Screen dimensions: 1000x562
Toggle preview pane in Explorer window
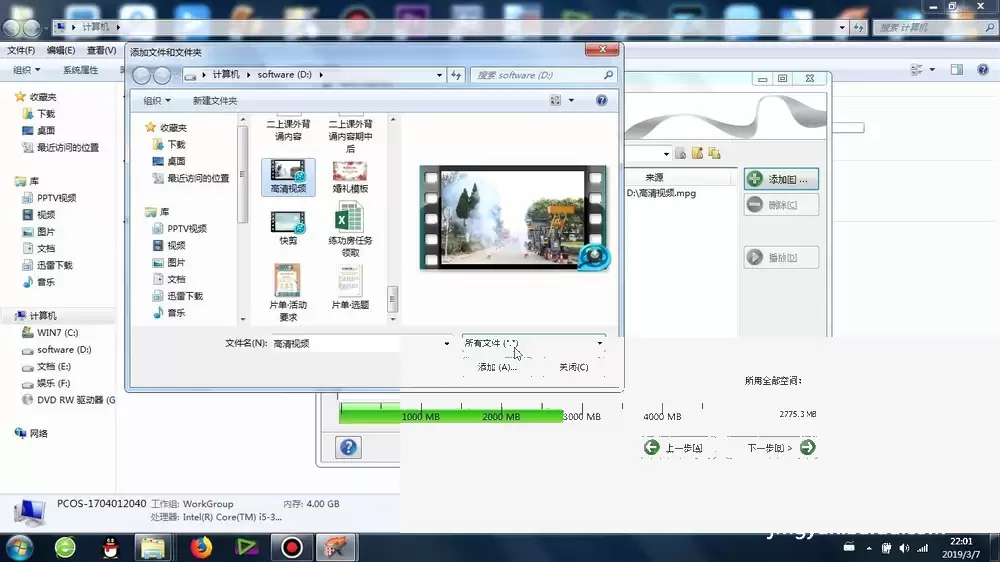pos(957,70)
